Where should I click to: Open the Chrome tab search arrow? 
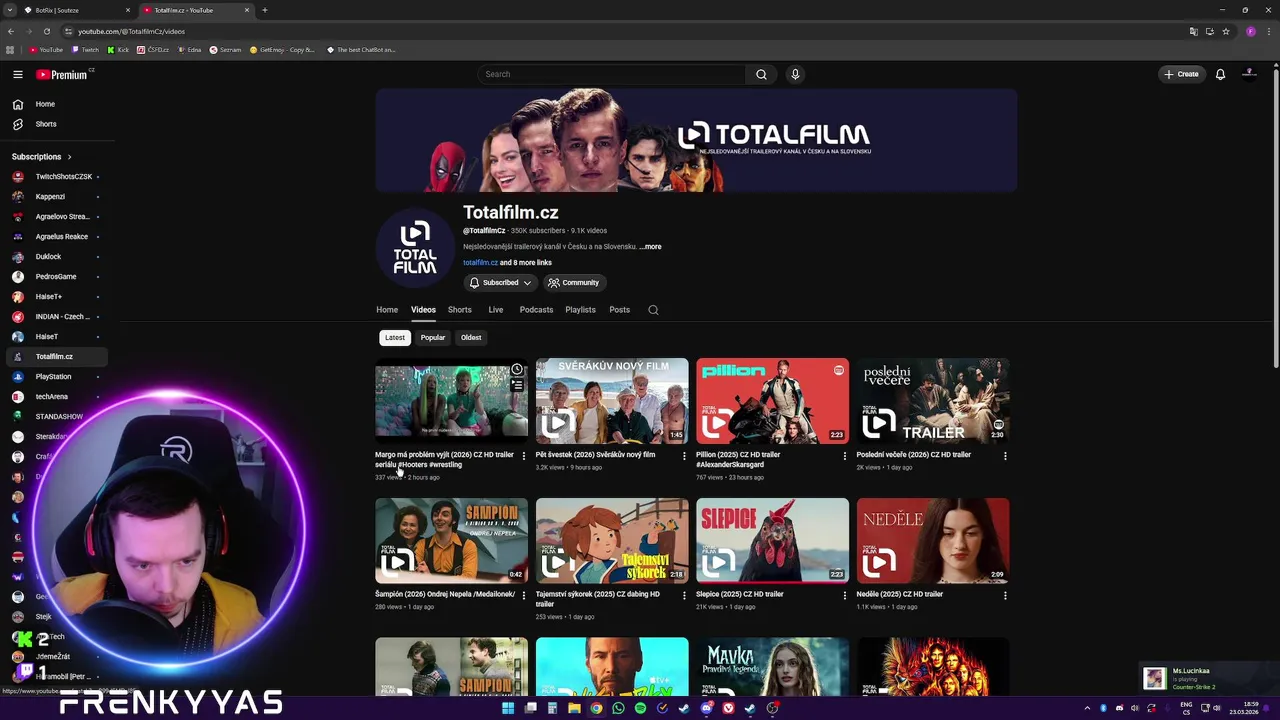[x=10, y=10]
